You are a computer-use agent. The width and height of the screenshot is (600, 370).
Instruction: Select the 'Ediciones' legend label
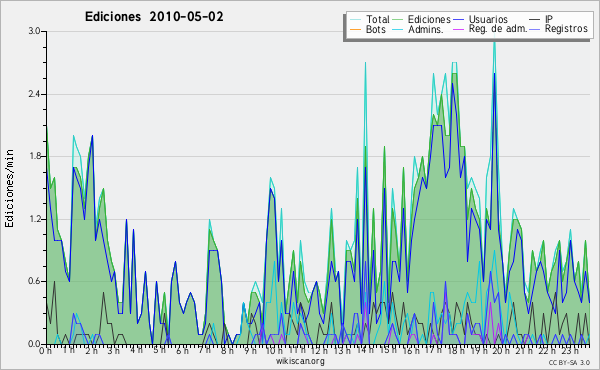click(x=429, y=19)
